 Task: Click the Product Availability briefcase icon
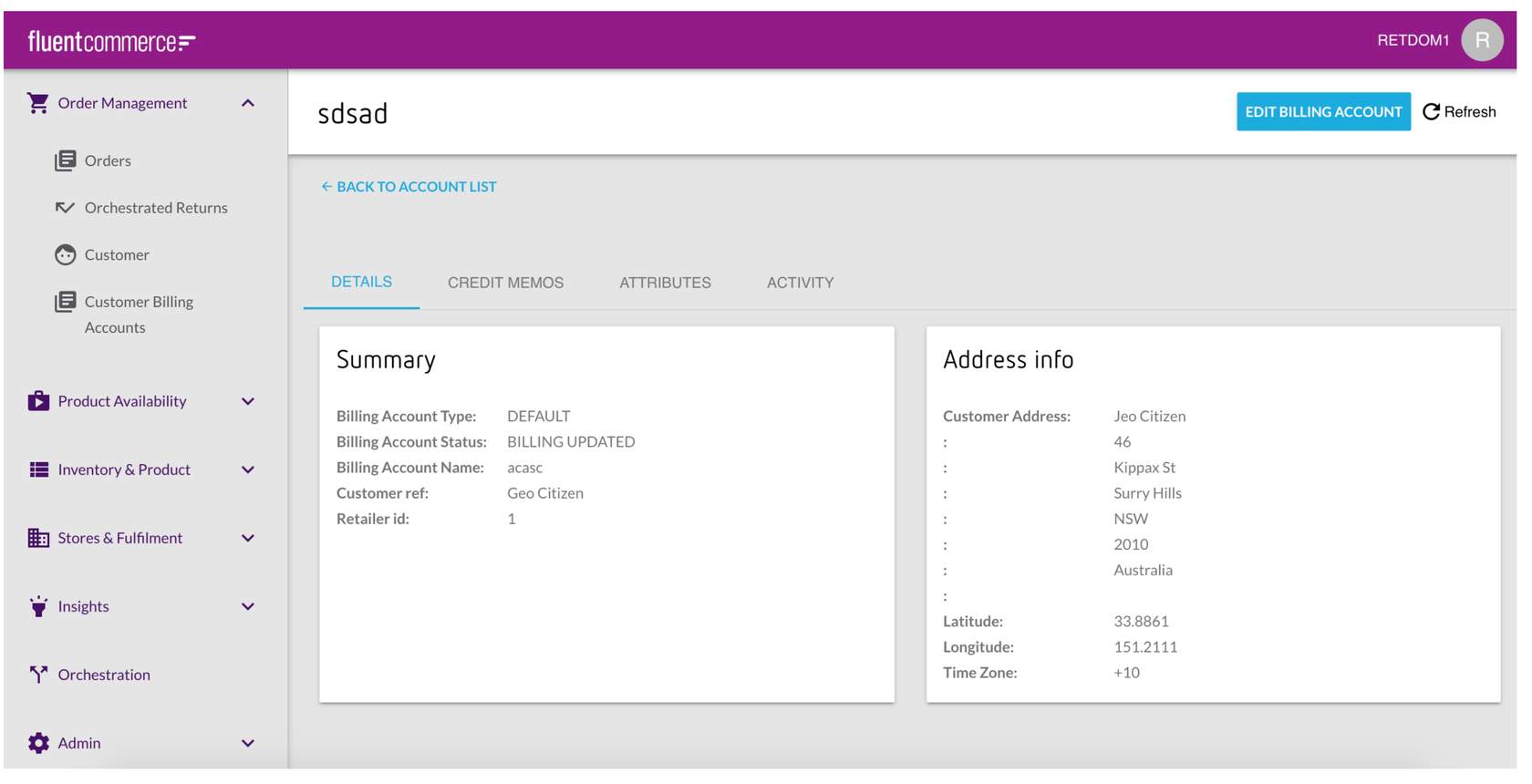tap(38, 401)
